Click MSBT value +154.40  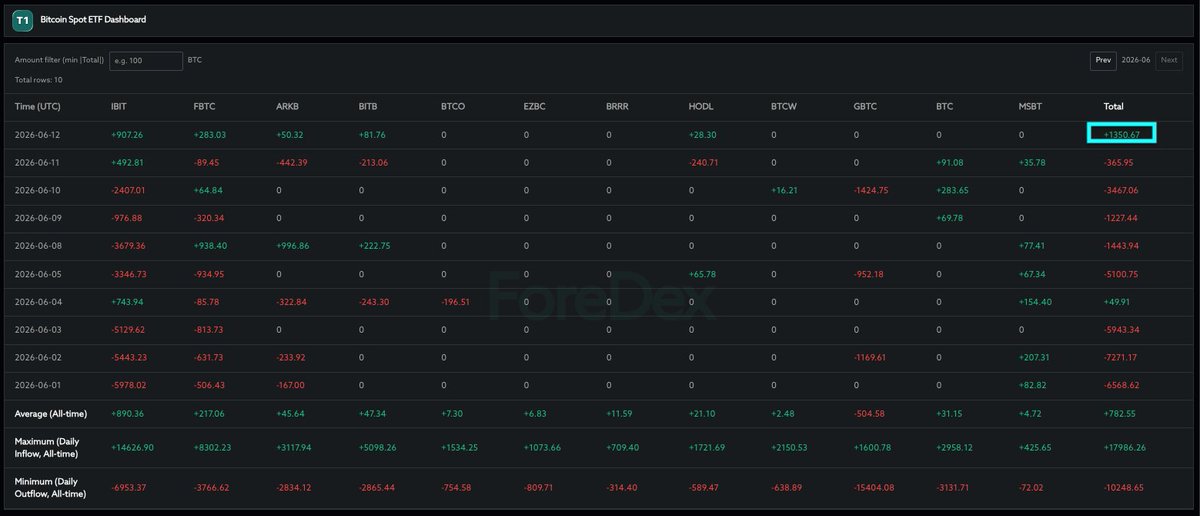point(1036,302)
